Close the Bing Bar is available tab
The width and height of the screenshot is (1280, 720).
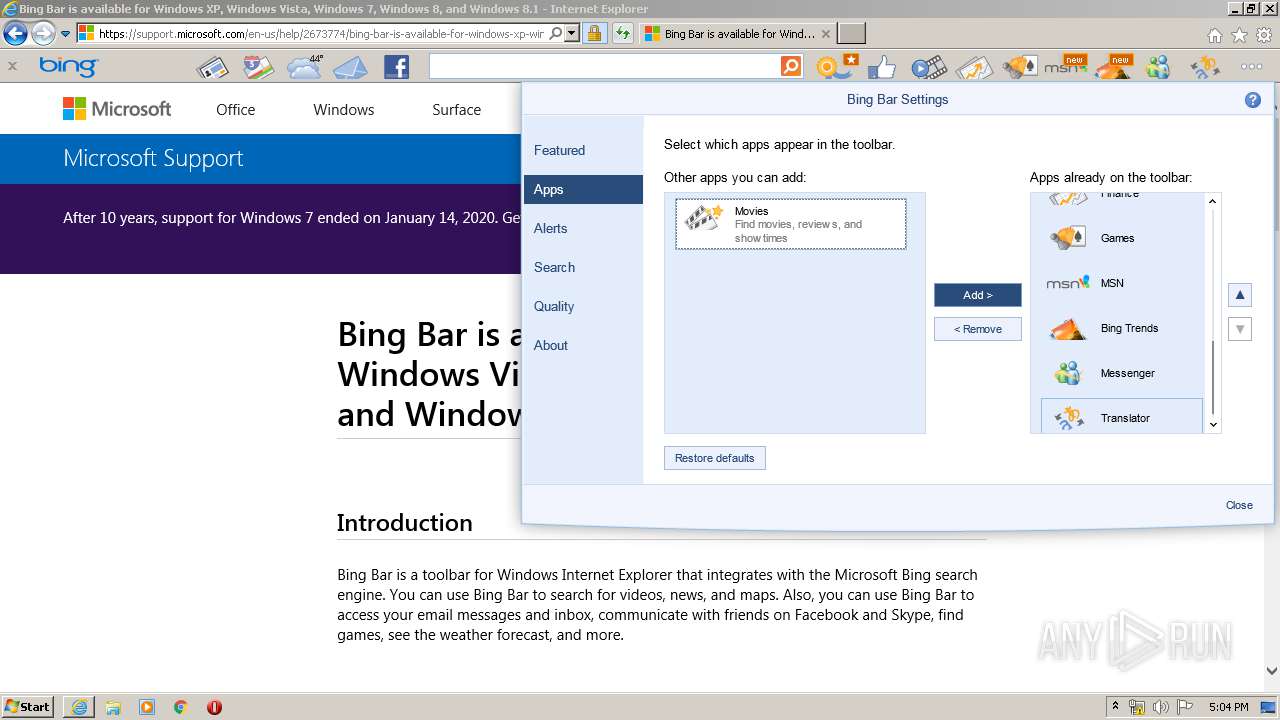pos(825,34)
